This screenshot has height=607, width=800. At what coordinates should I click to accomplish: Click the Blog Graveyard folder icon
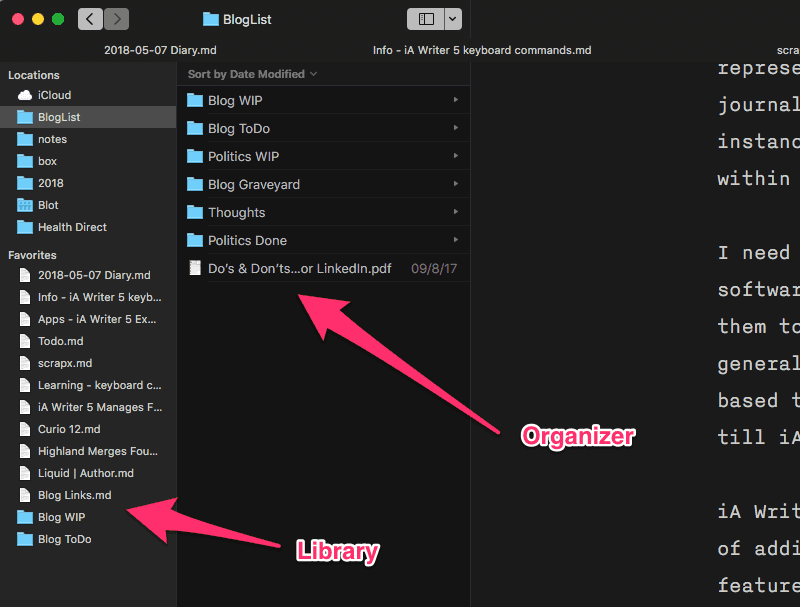pos(195,184)
